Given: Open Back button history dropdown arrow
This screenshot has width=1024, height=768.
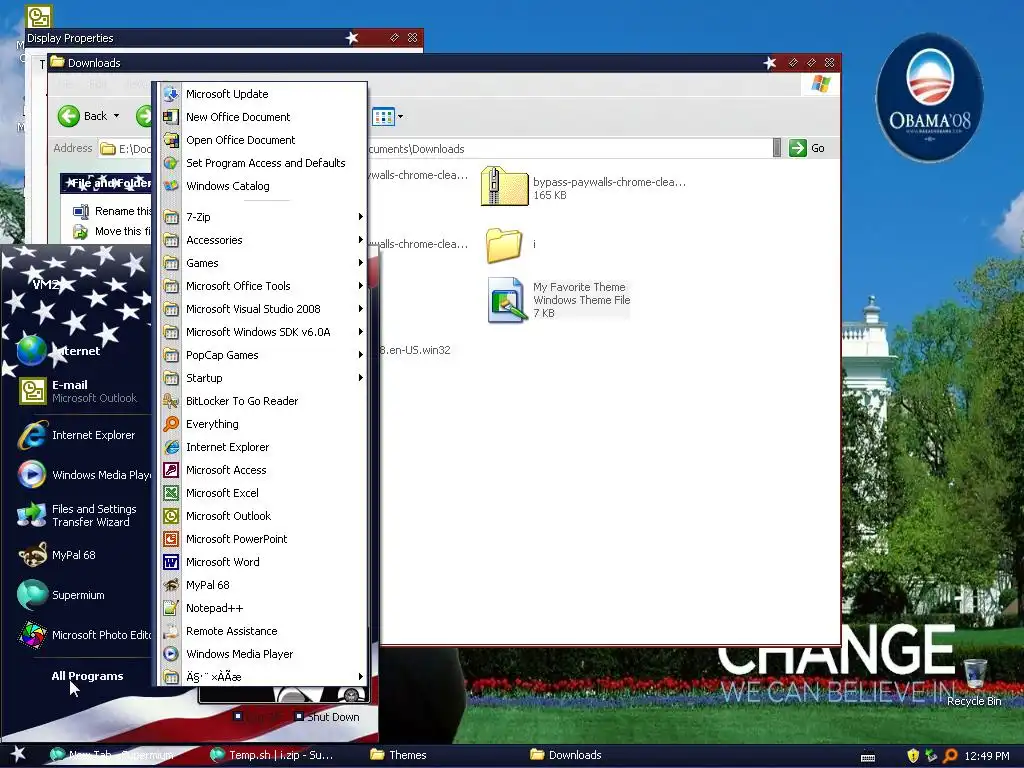Looking at the screenshot, I should (116, 116).
